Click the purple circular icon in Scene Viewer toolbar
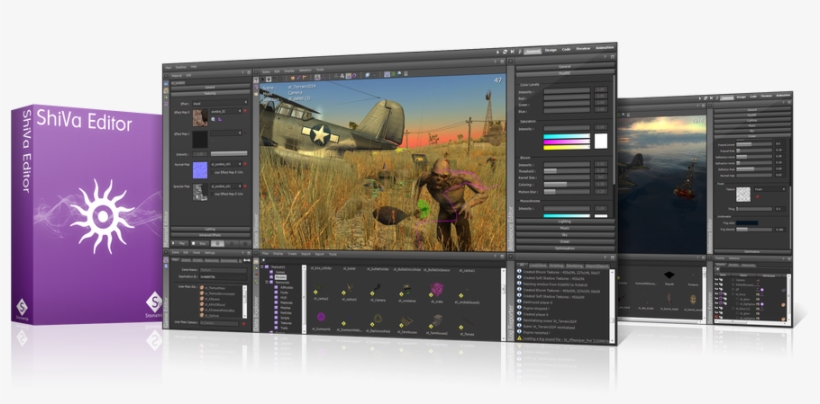Image resolution: width=820 pixels, height=404 pixels. pyautogui.click(x=354, y=76)
